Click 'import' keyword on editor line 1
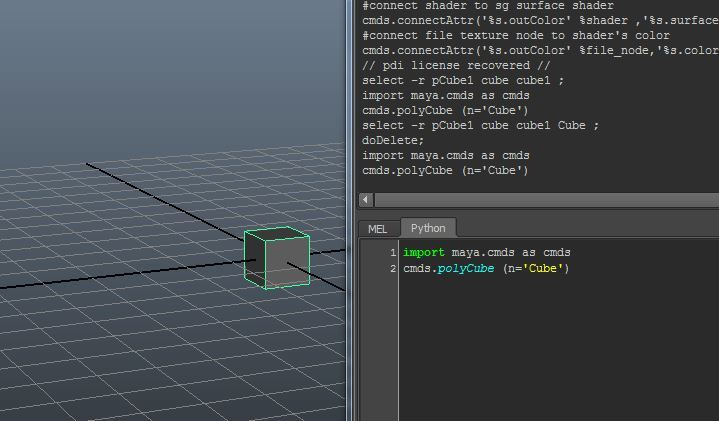Image resolution: width=719 pixels, height=421 pixels. [x=424, y=253]
